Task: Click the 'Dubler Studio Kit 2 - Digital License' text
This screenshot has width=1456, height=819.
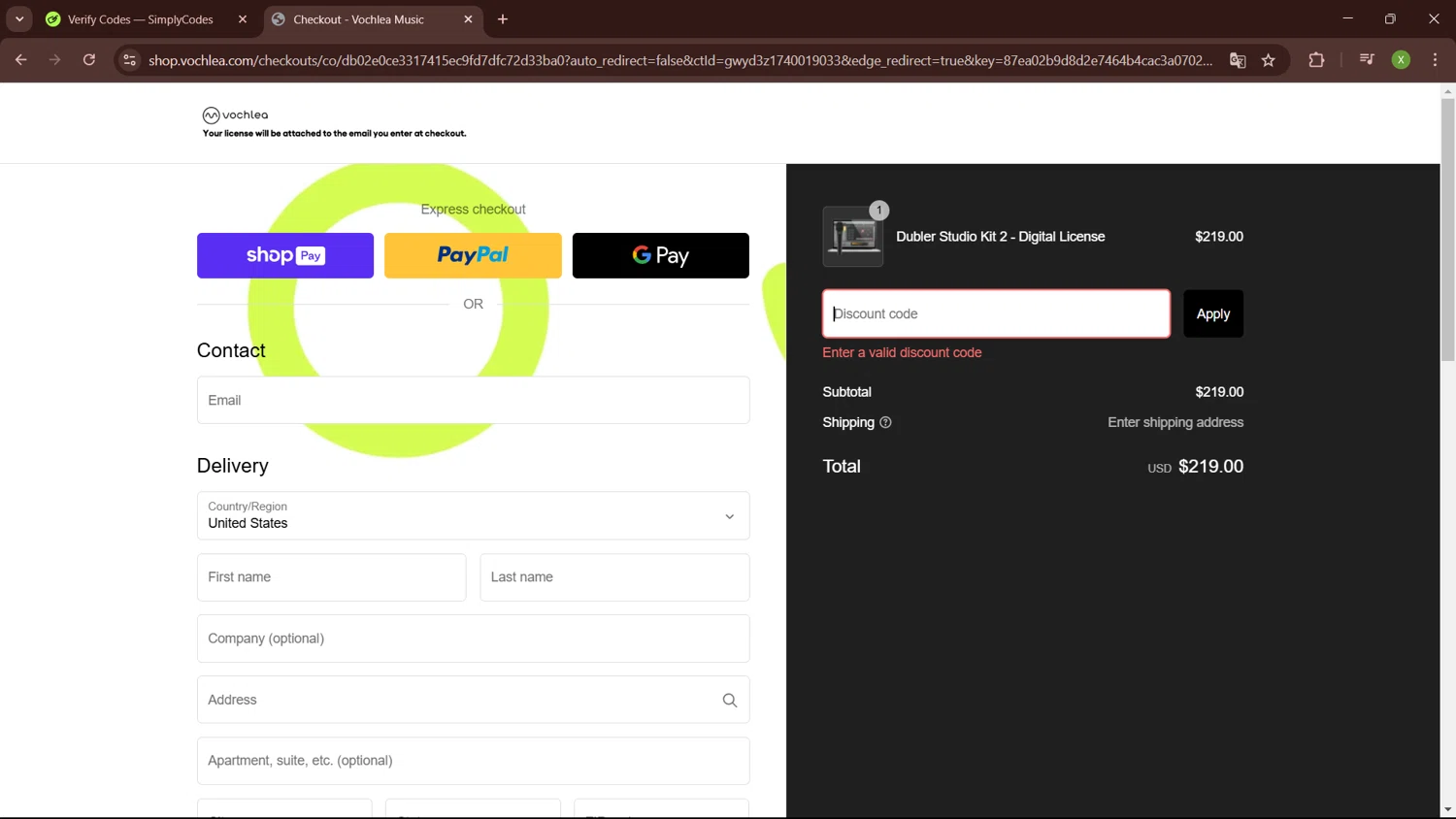Action: click(1001, 237)
